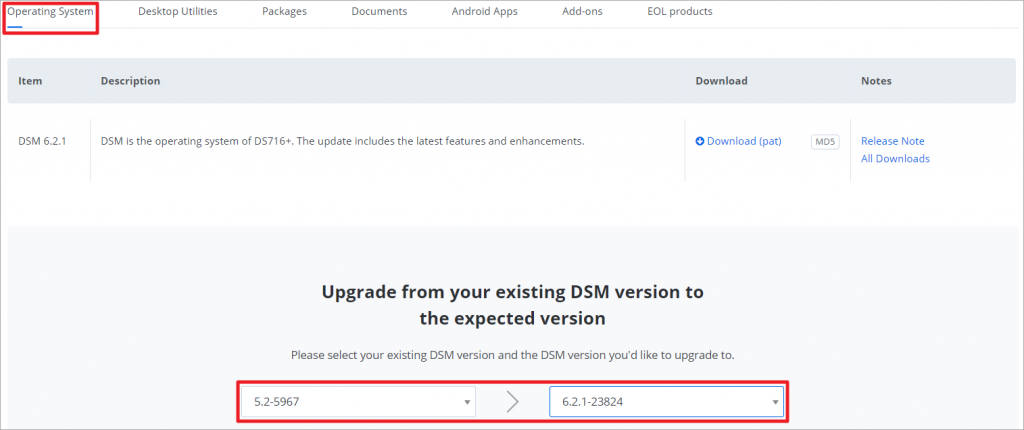The height and width of the screenshot is (430, 1024).
Task: Click the right chevron between version selectors
Action: 513,402
